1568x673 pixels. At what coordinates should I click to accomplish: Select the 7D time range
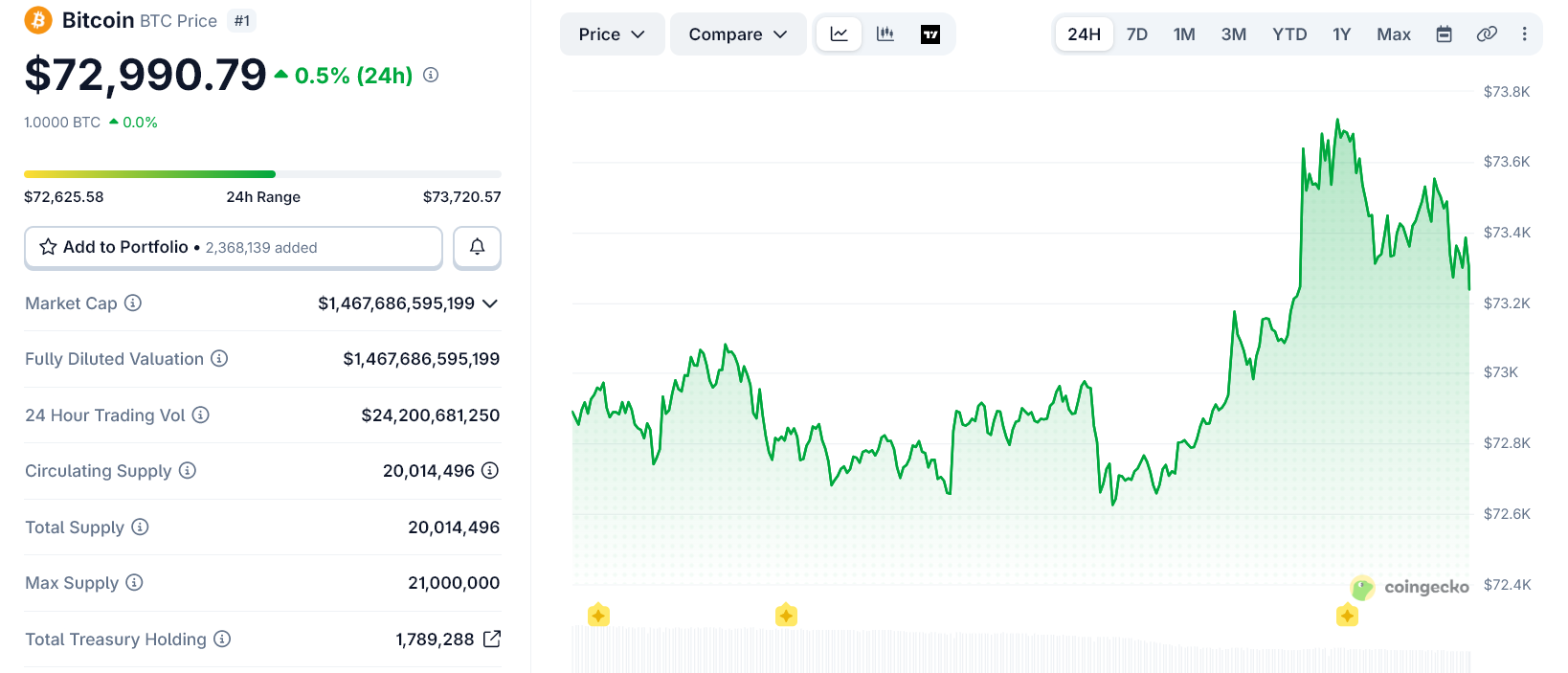point(1136,34)
